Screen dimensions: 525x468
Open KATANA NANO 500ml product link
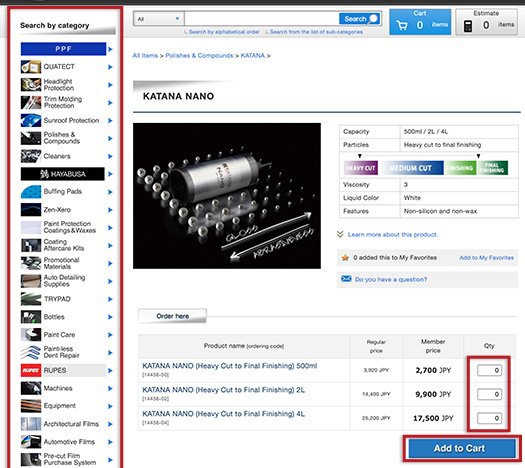229,366
